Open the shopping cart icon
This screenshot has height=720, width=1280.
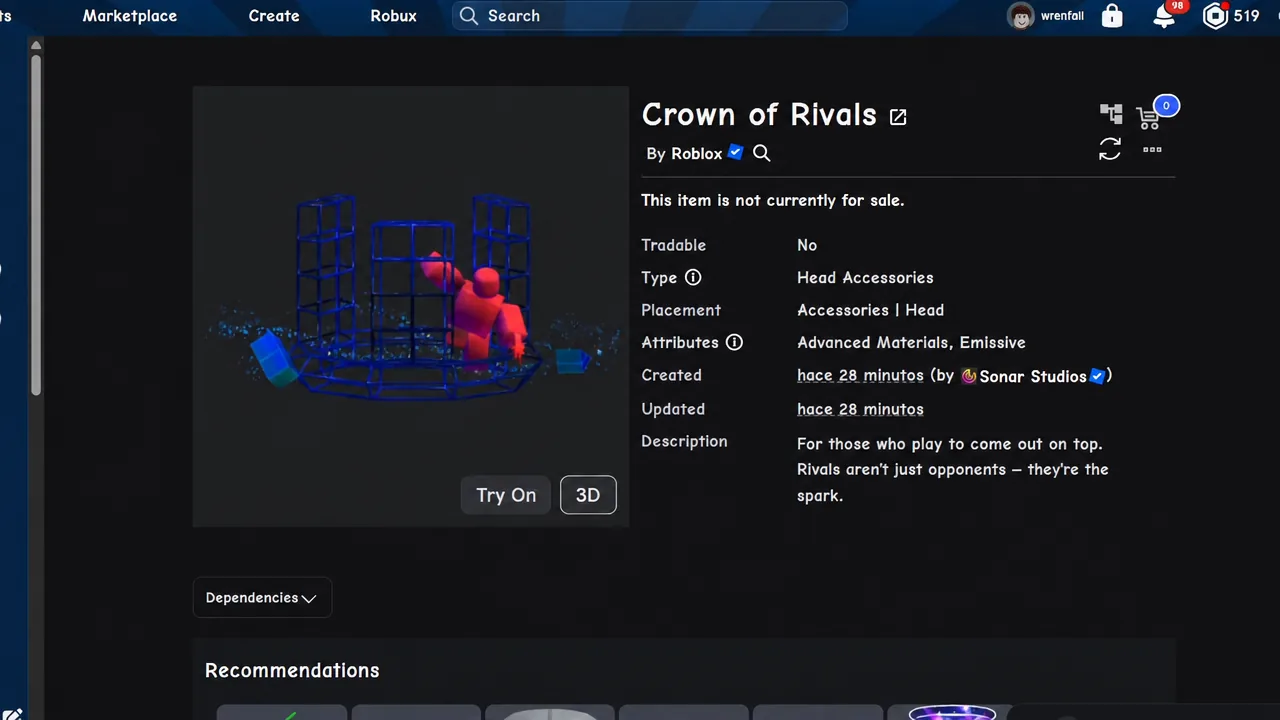pyautogui.click(x=1149, y=118)
